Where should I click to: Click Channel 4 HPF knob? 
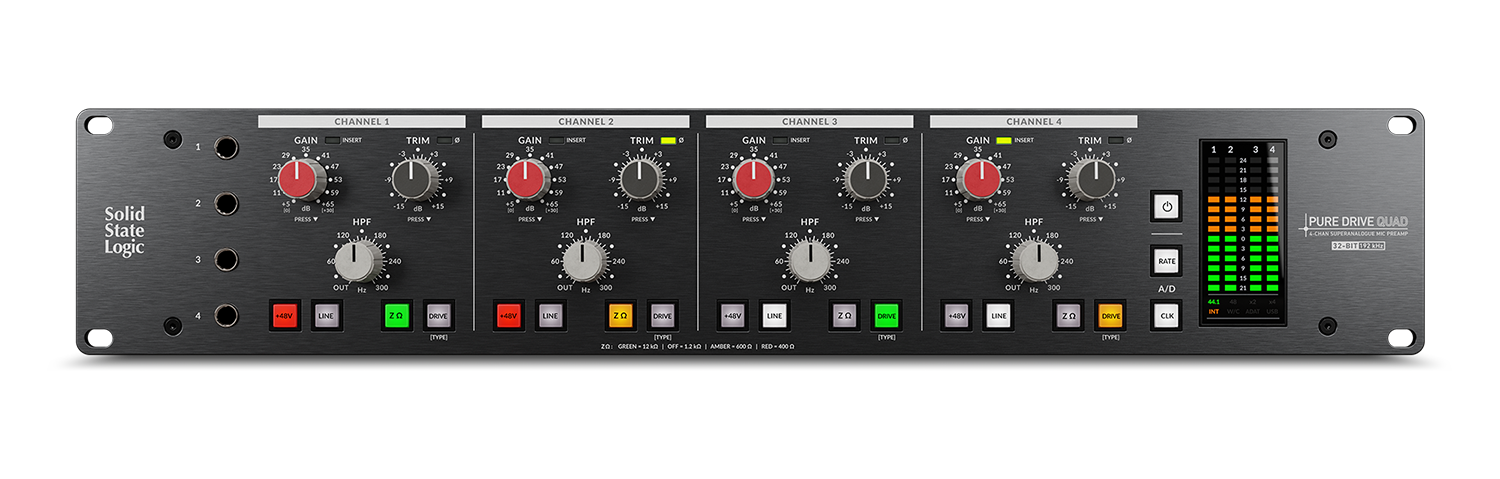(x=1035, y=261)
